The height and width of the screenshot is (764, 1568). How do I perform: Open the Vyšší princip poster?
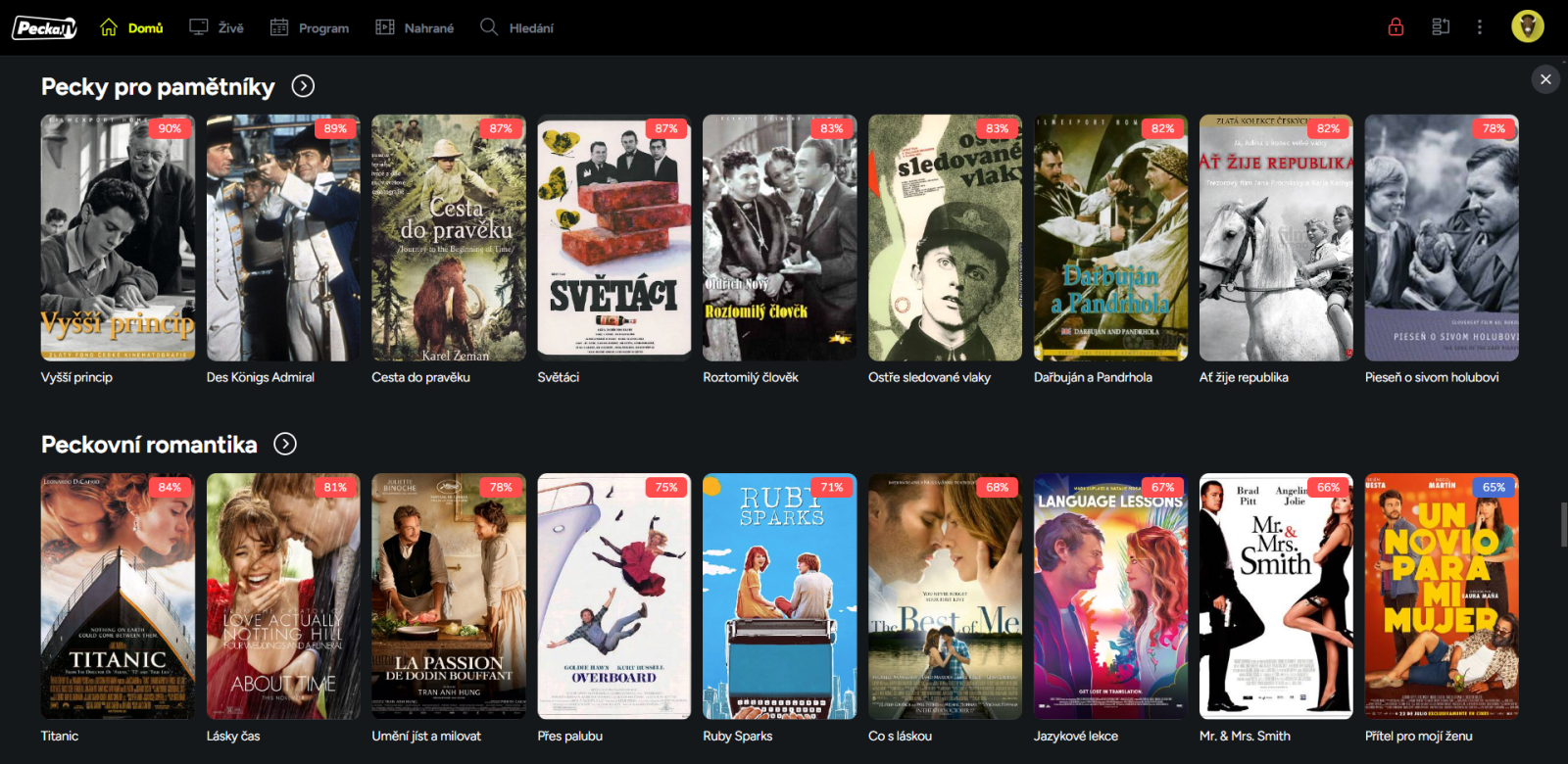[x=118, y=238]
